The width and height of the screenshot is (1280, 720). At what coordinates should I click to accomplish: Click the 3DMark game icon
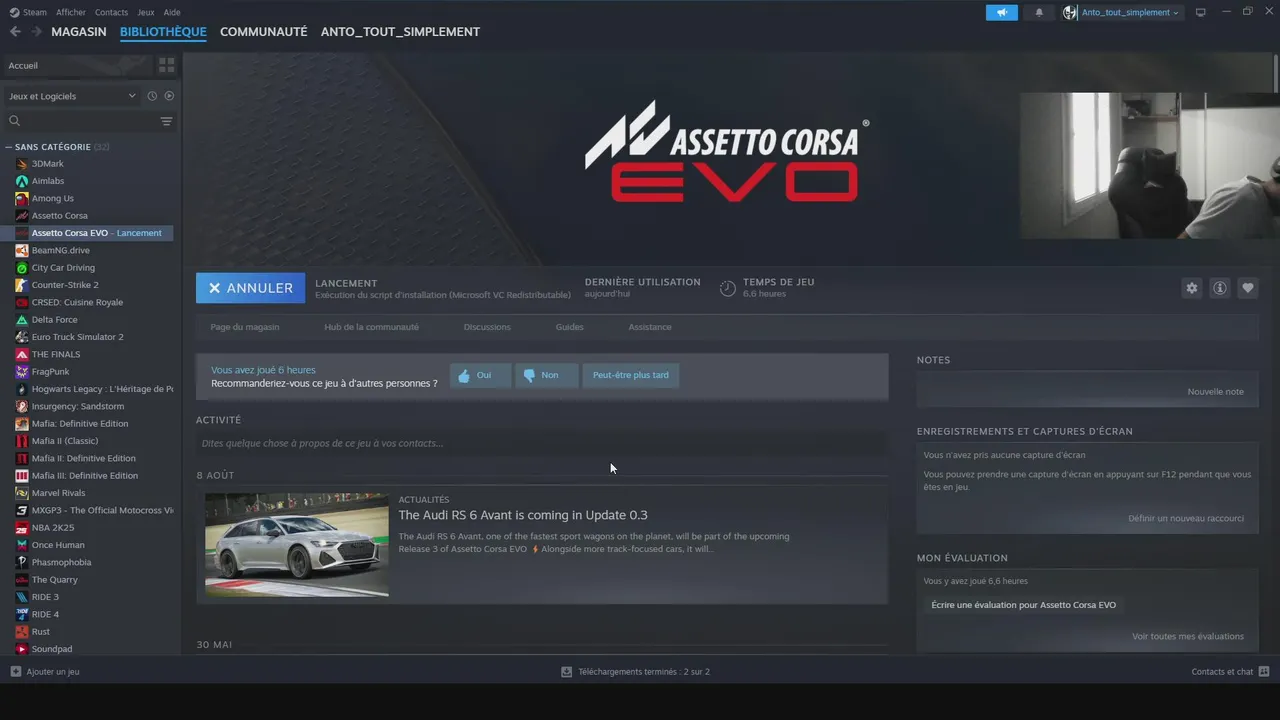[x=22, y=164]
